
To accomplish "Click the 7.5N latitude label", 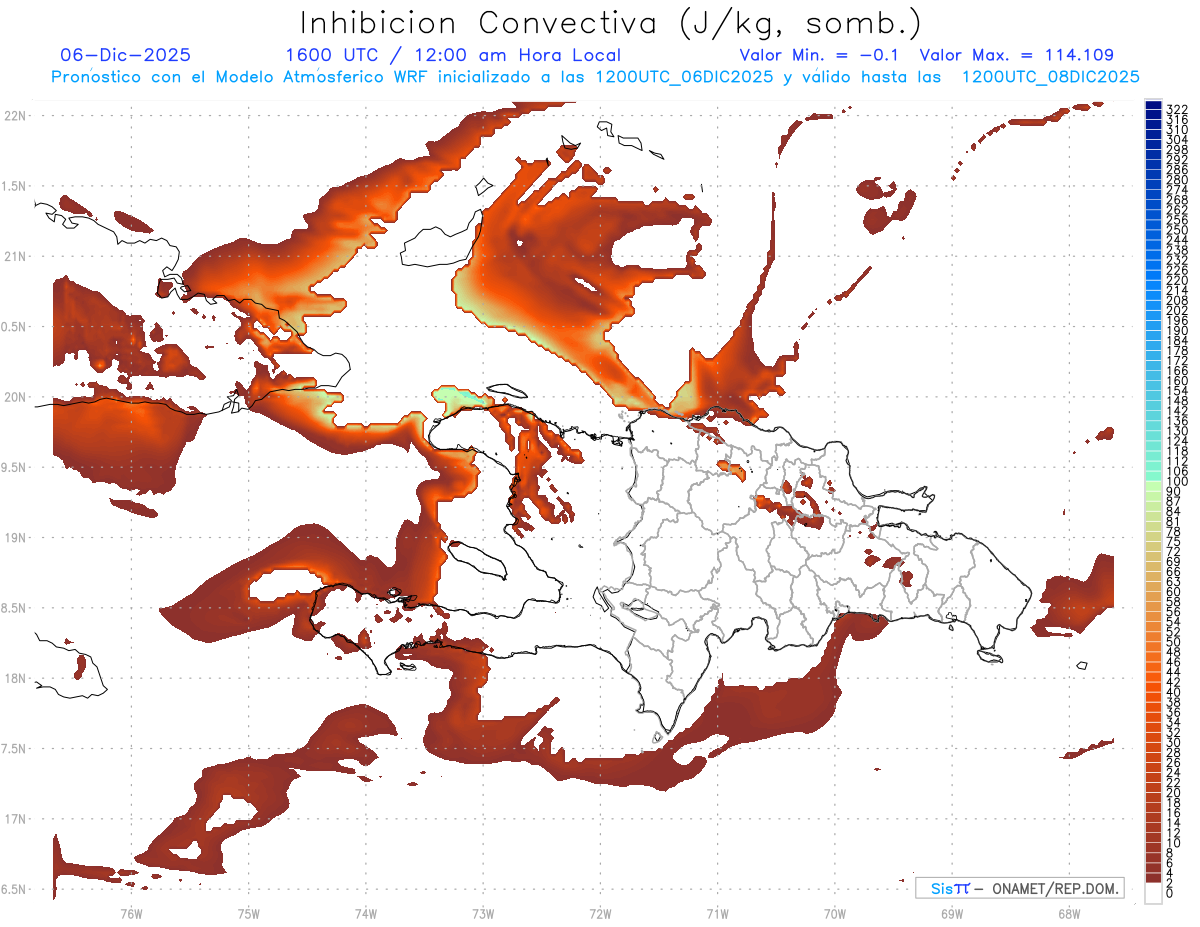I will click(x=15, y=749).
